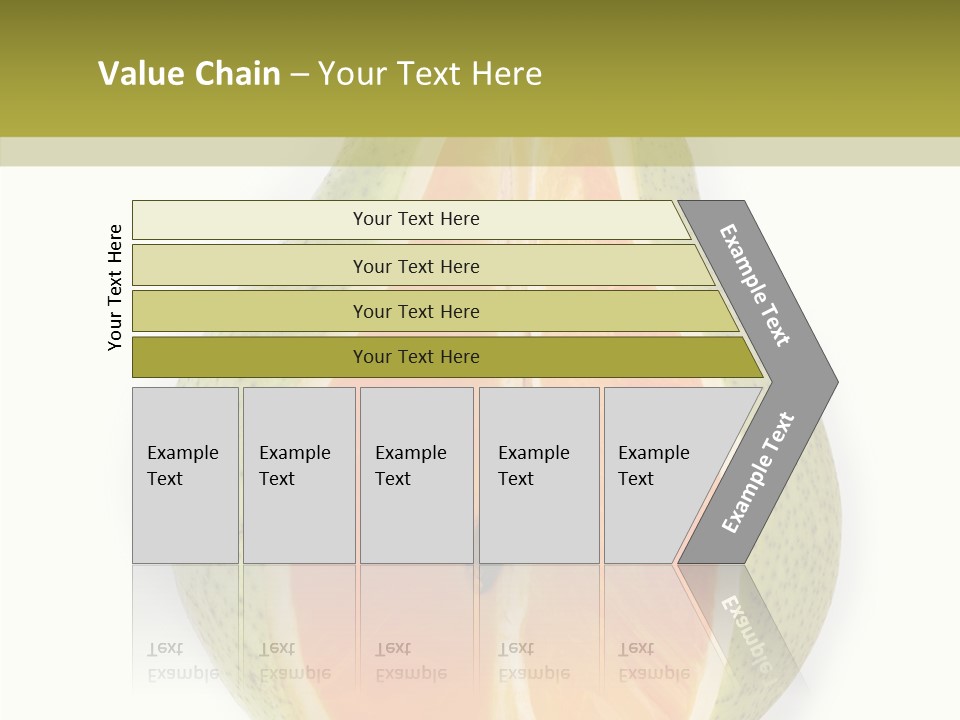This screenshot has width=960, height=720.
Task: Click the fourth gray 'Example Text' box
Action: pyautogui.click(x=539, y=475)
